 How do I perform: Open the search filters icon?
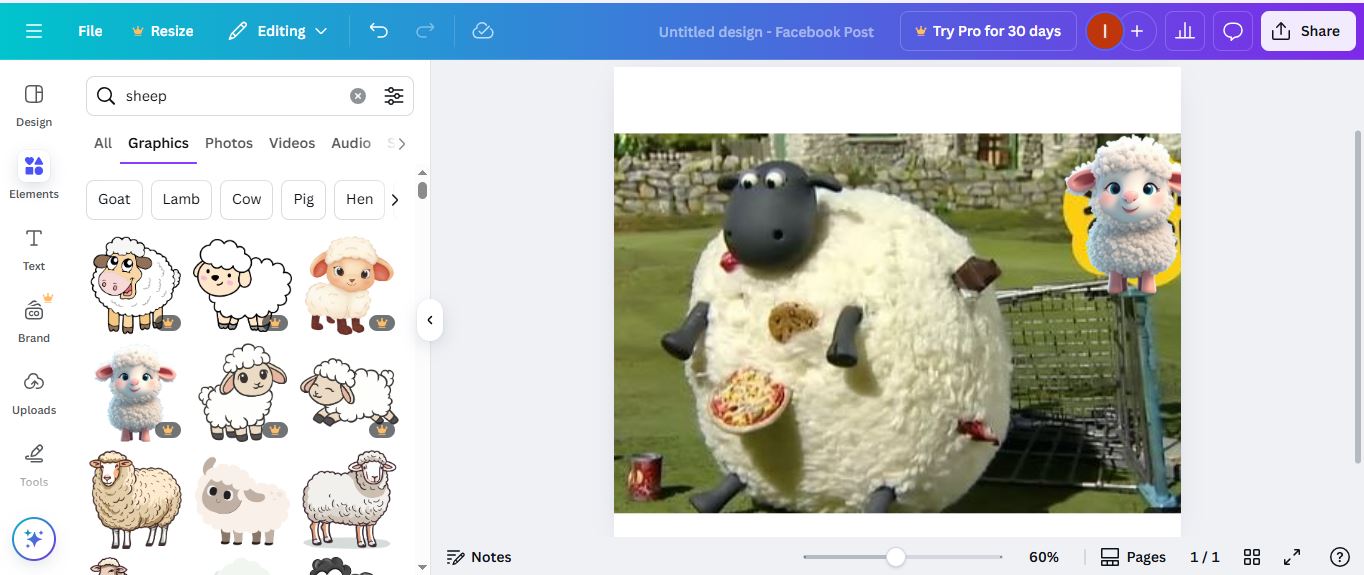click(394, 96)
